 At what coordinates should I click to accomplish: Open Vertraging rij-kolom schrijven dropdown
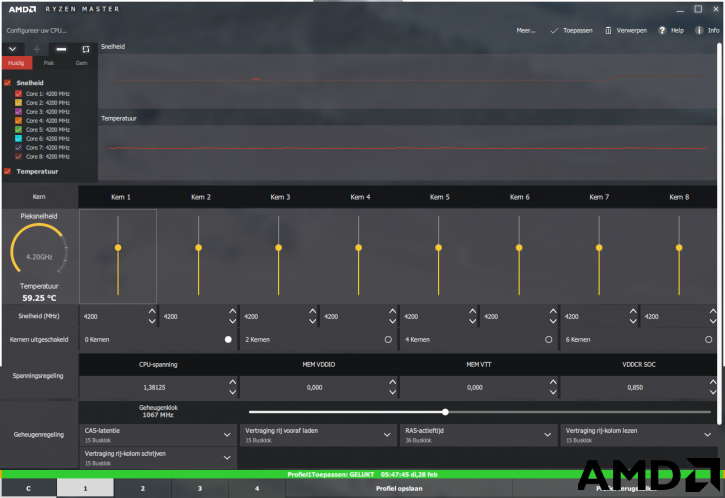158,458
